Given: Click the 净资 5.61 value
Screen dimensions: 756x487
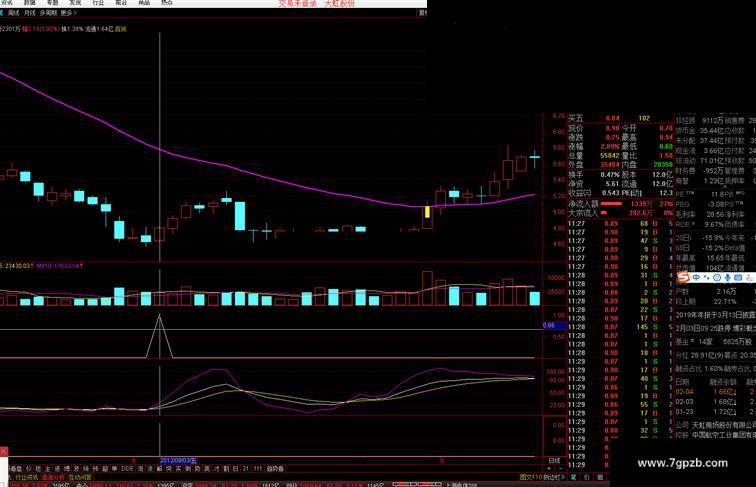Looking at the screenshot, I should click(612, 184).
